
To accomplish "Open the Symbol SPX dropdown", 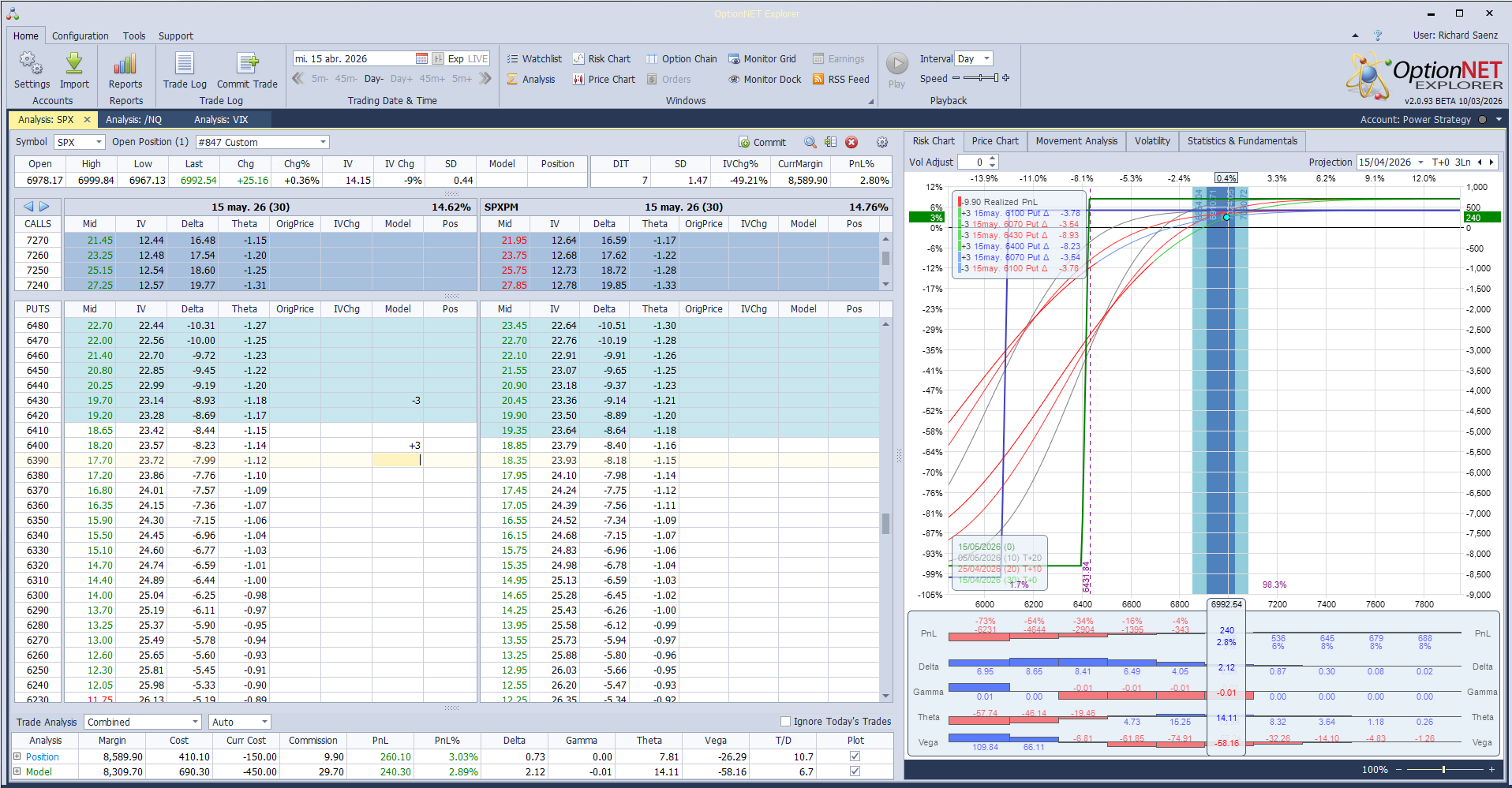I will (99, 142).
